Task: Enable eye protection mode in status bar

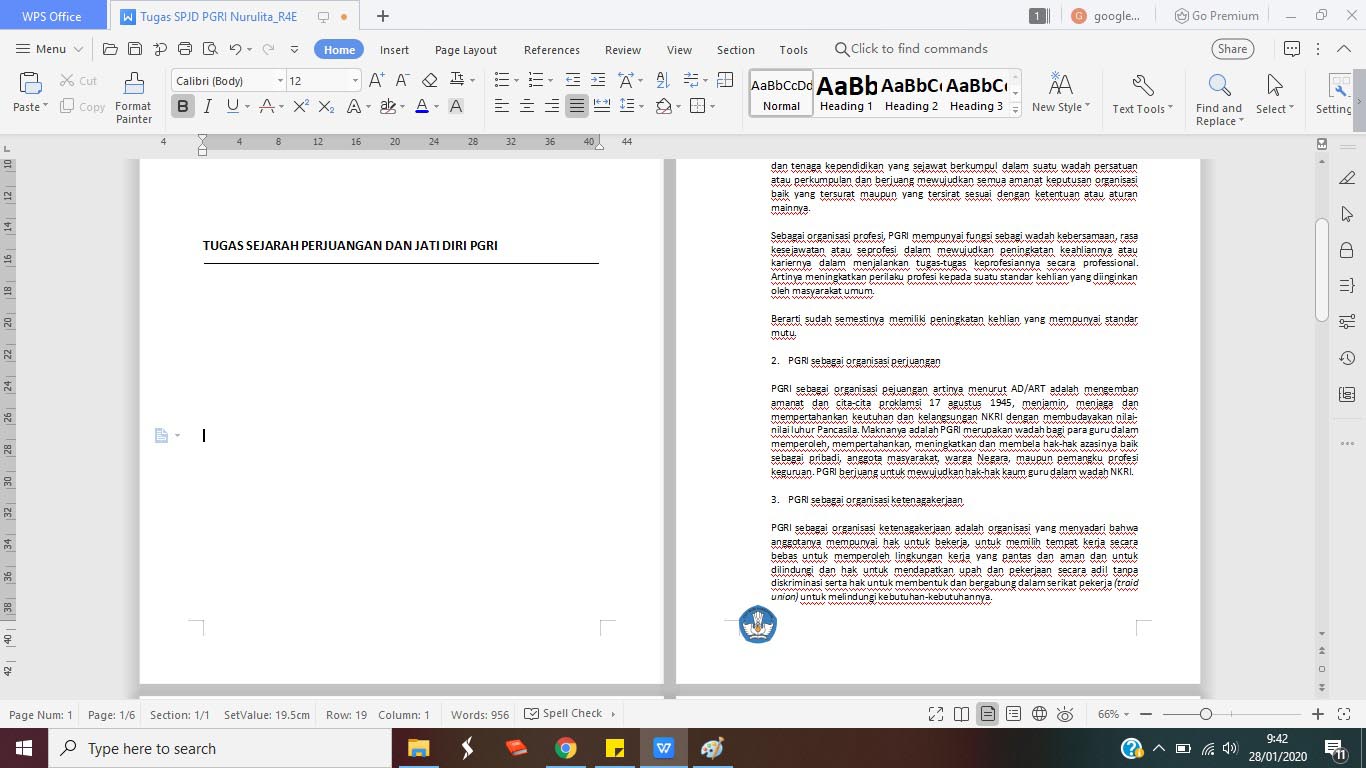Action: pyautogui.click(x=1066, y=713)
